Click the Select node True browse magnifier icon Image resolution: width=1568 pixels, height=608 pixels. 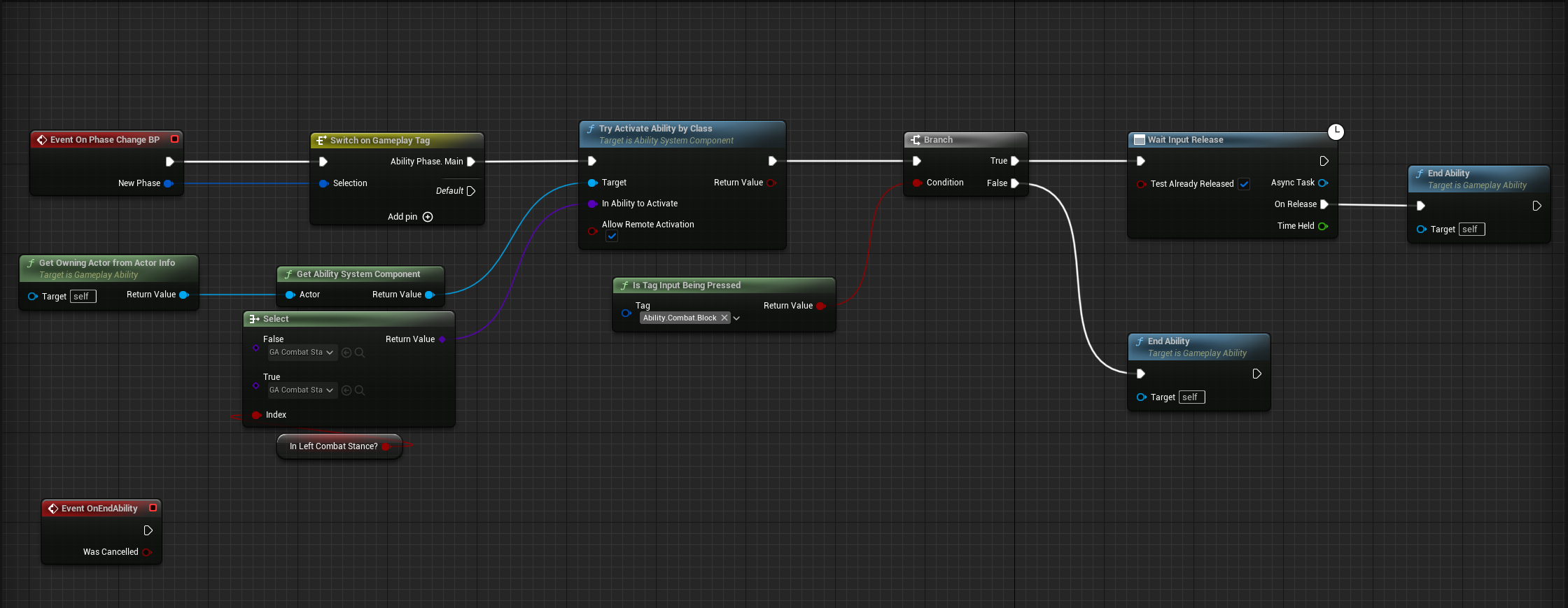(x=360, y=390)
